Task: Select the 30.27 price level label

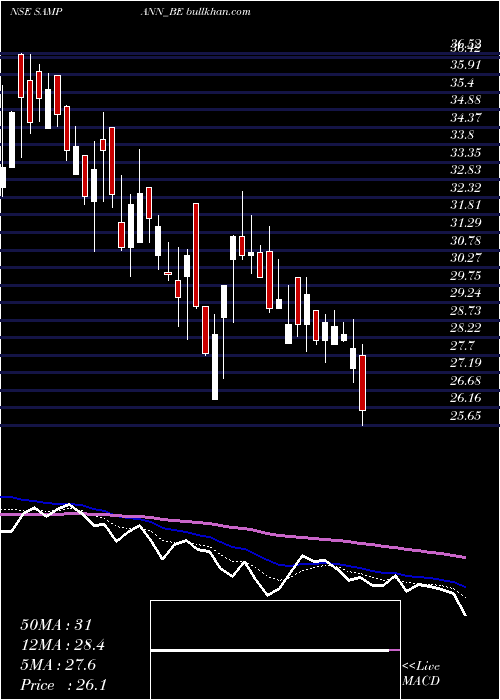Action: (466, 258)
